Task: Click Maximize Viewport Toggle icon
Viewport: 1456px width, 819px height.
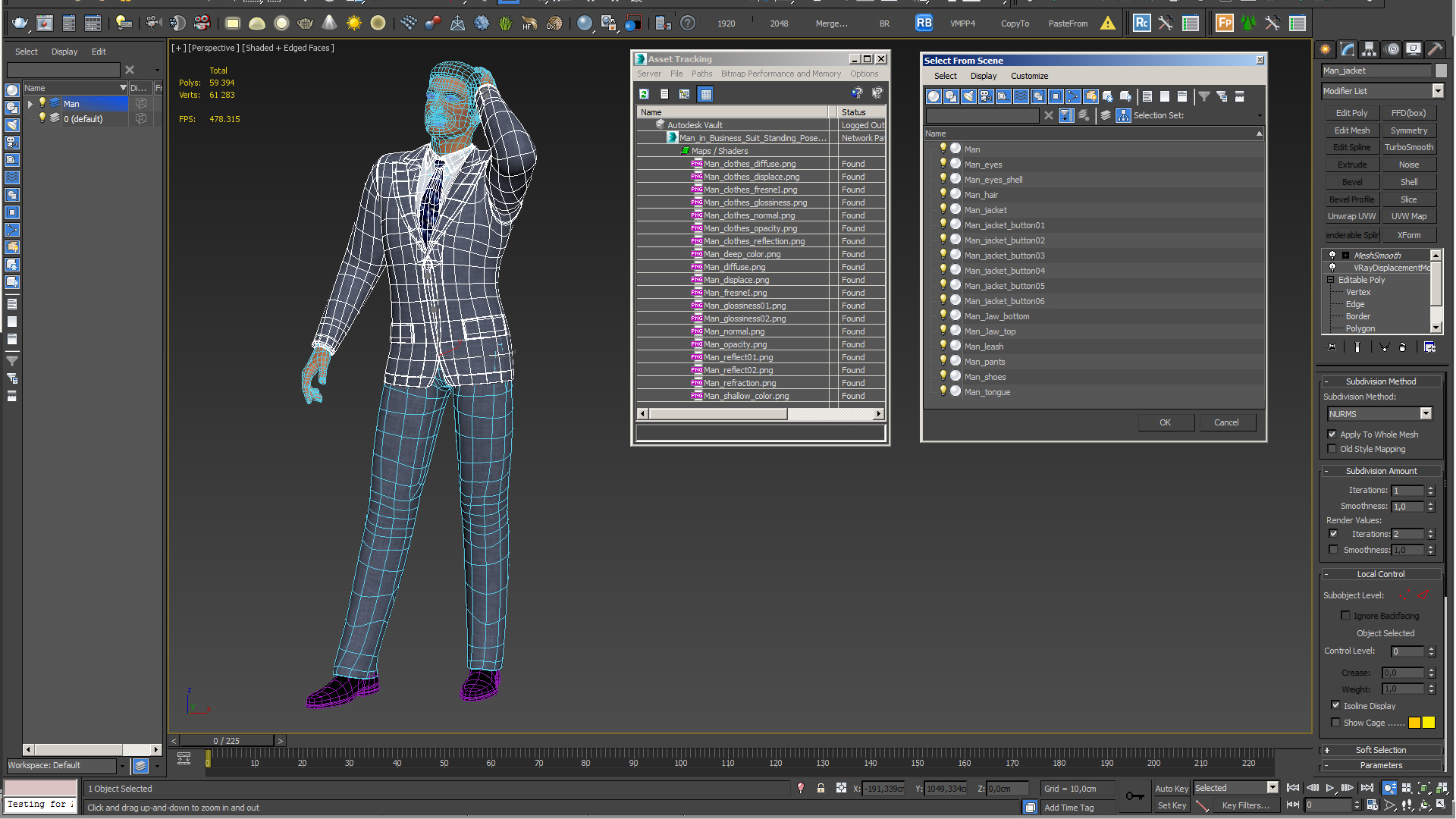Action: tap(1442, 805)
